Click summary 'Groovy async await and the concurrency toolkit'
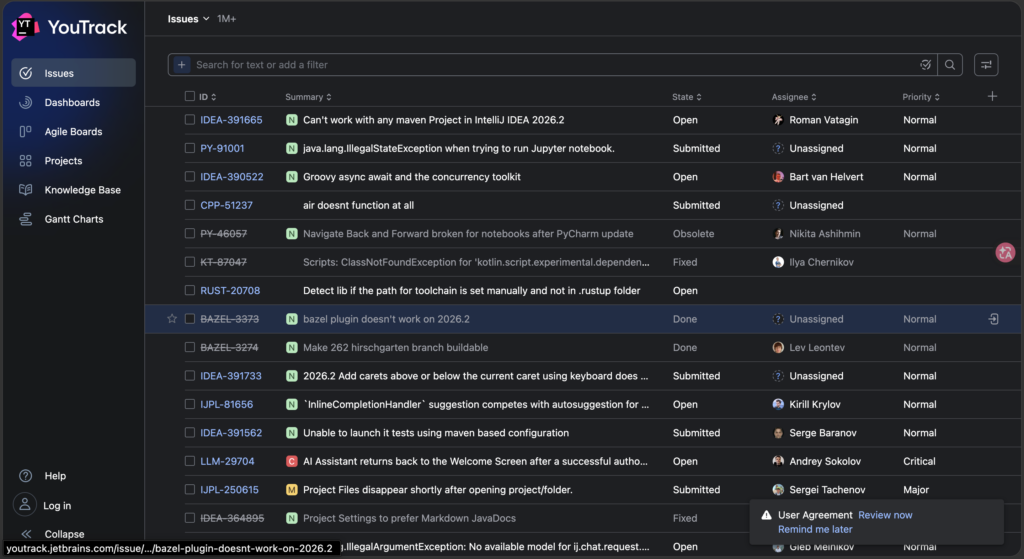This screenshot has width=1024, height=559. tap(411, 176)
